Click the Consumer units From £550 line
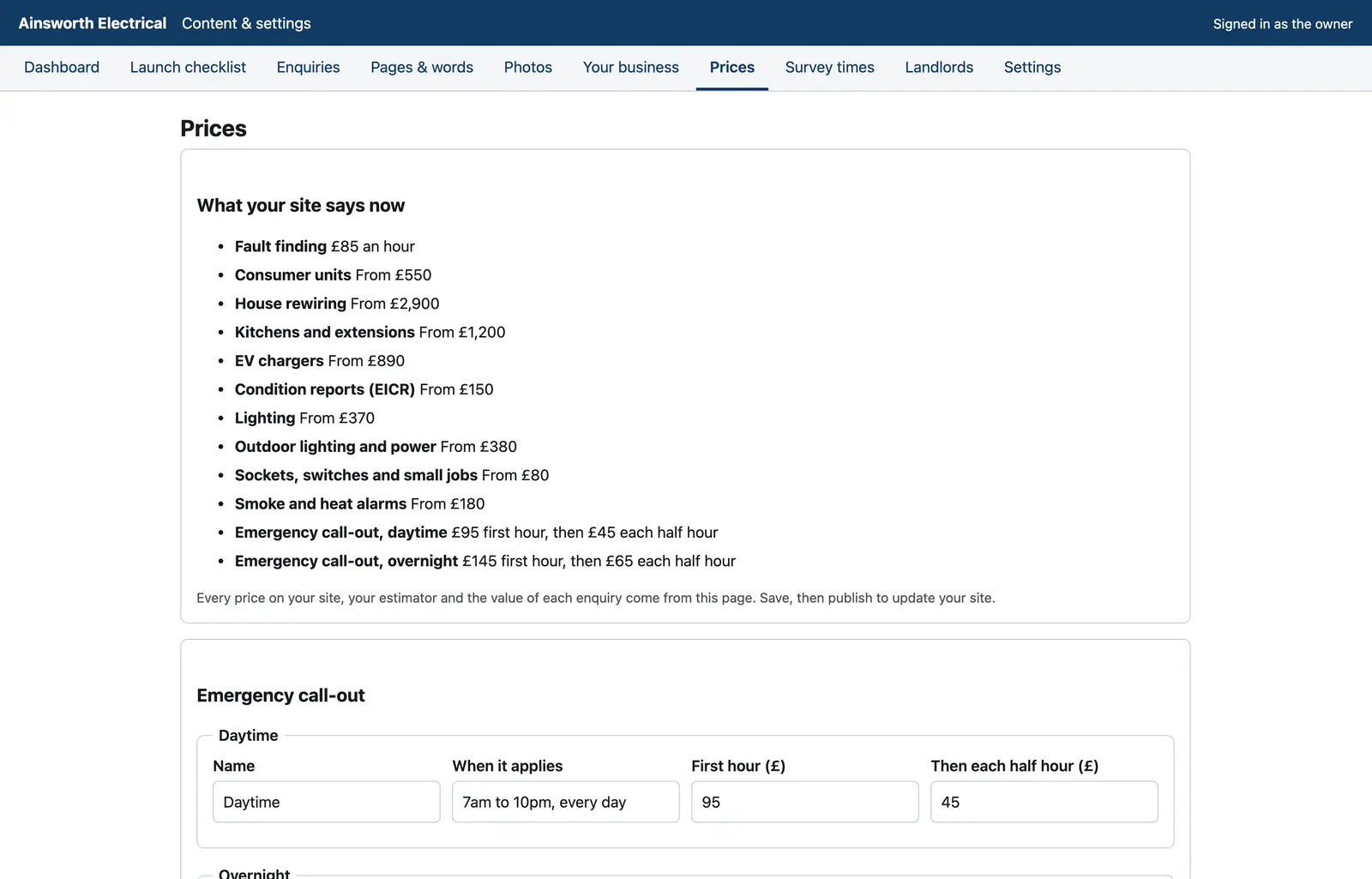1372x879 pixels. [x=333, y=274]
